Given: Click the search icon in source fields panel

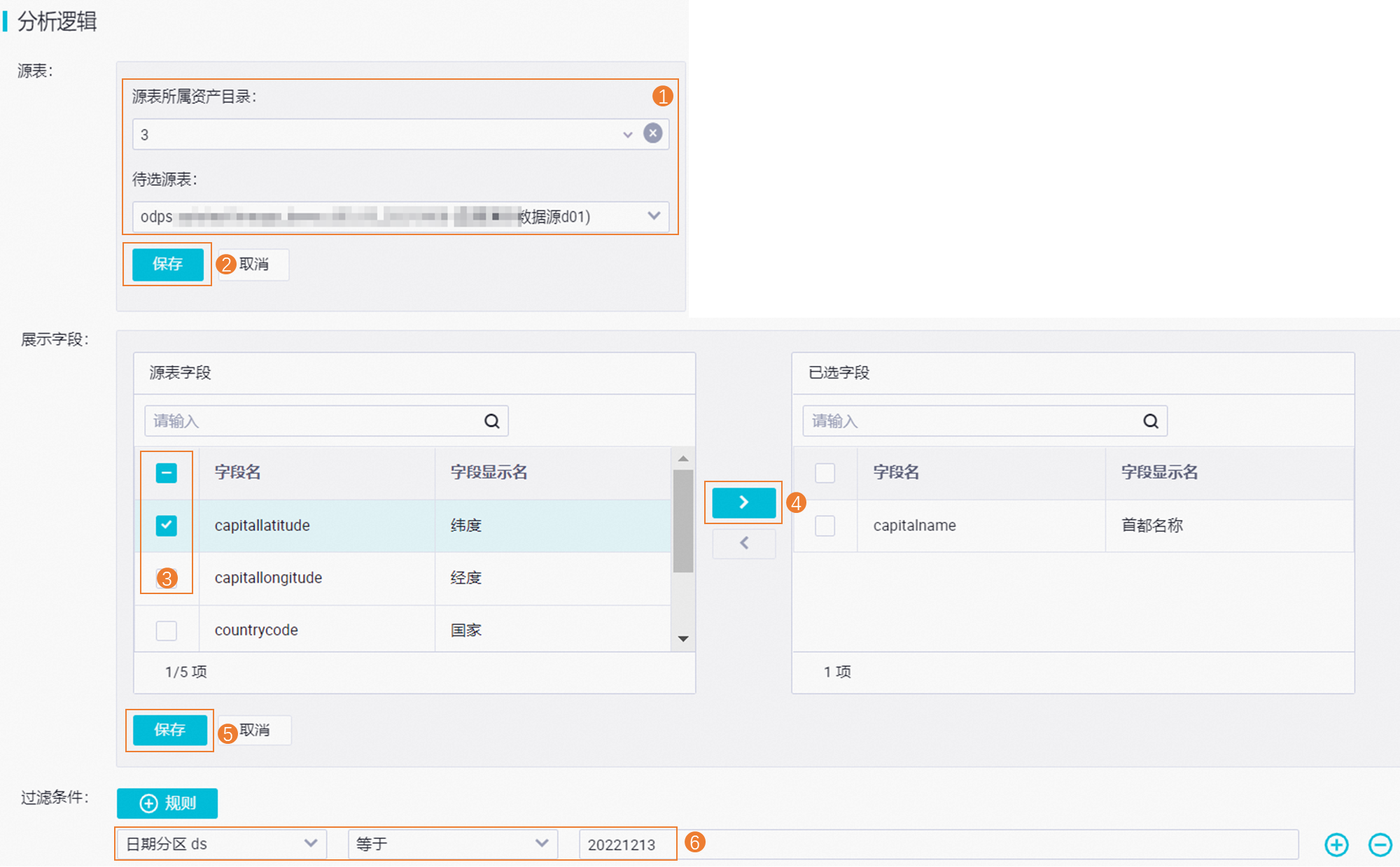Looking at the screenshot, I should point(492,421).
